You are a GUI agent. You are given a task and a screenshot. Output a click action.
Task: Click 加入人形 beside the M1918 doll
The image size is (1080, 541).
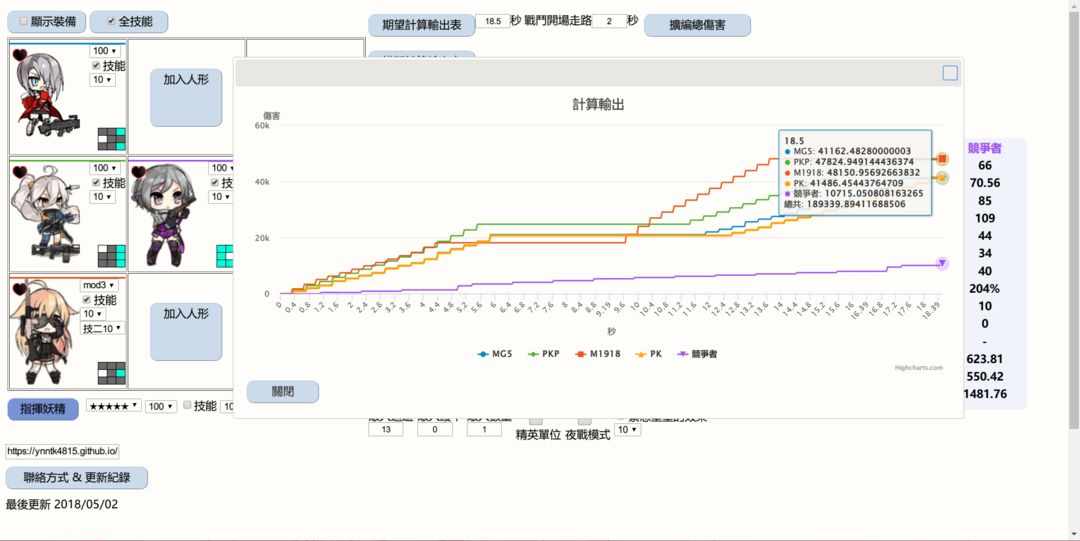point(186,331)
